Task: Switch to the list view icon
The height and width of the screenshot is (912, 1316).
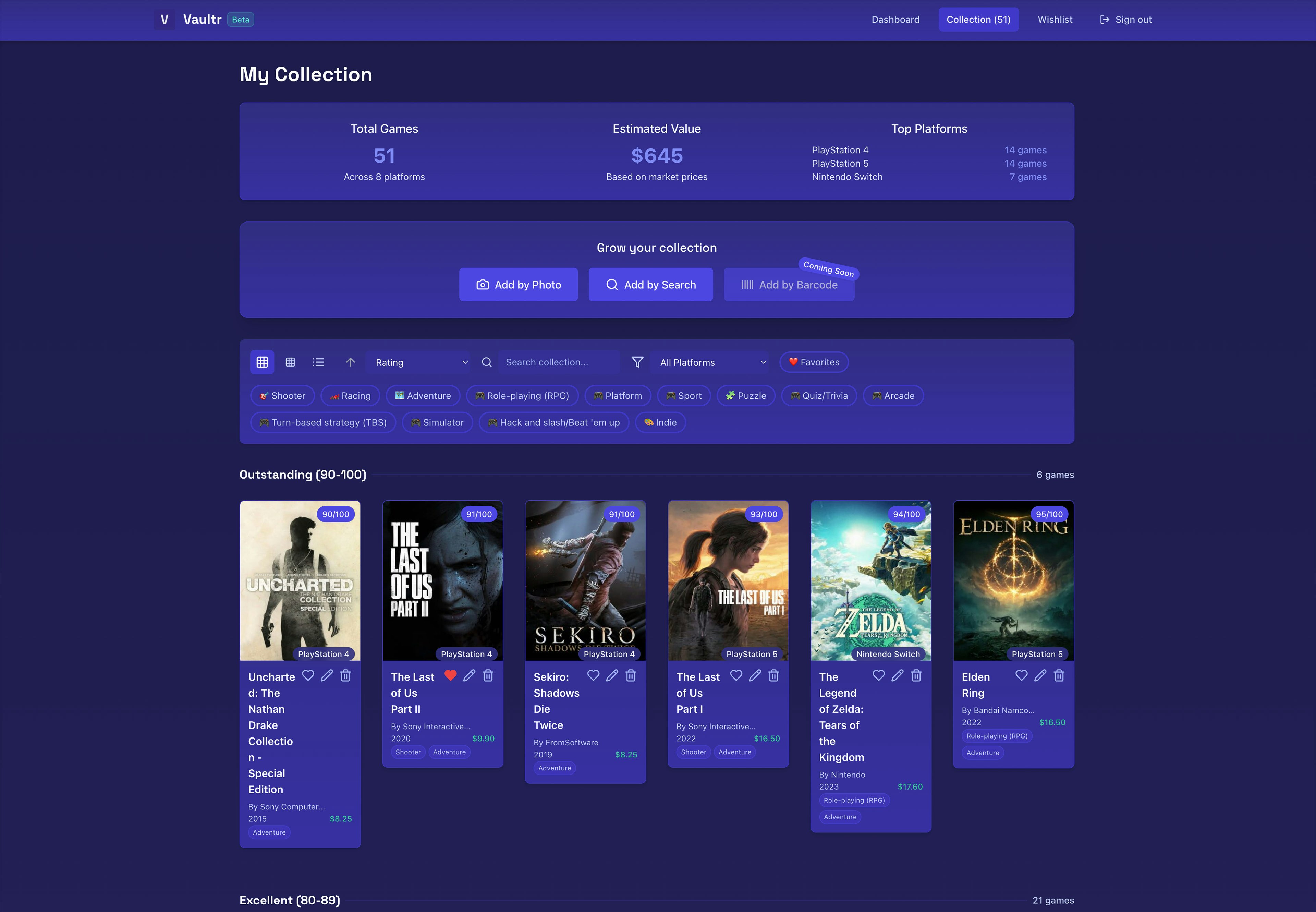Action: click(x=318, y=362)
